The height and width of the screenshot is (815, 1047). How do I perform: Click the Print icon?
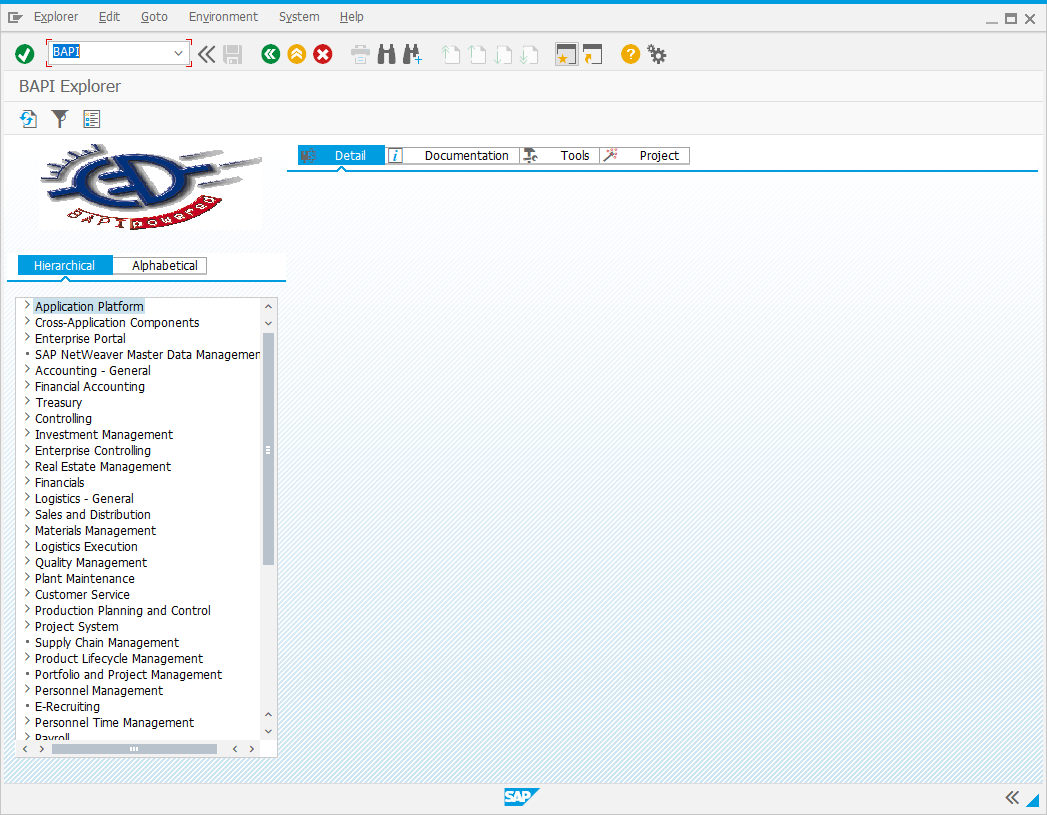click(x=360, y=55)
